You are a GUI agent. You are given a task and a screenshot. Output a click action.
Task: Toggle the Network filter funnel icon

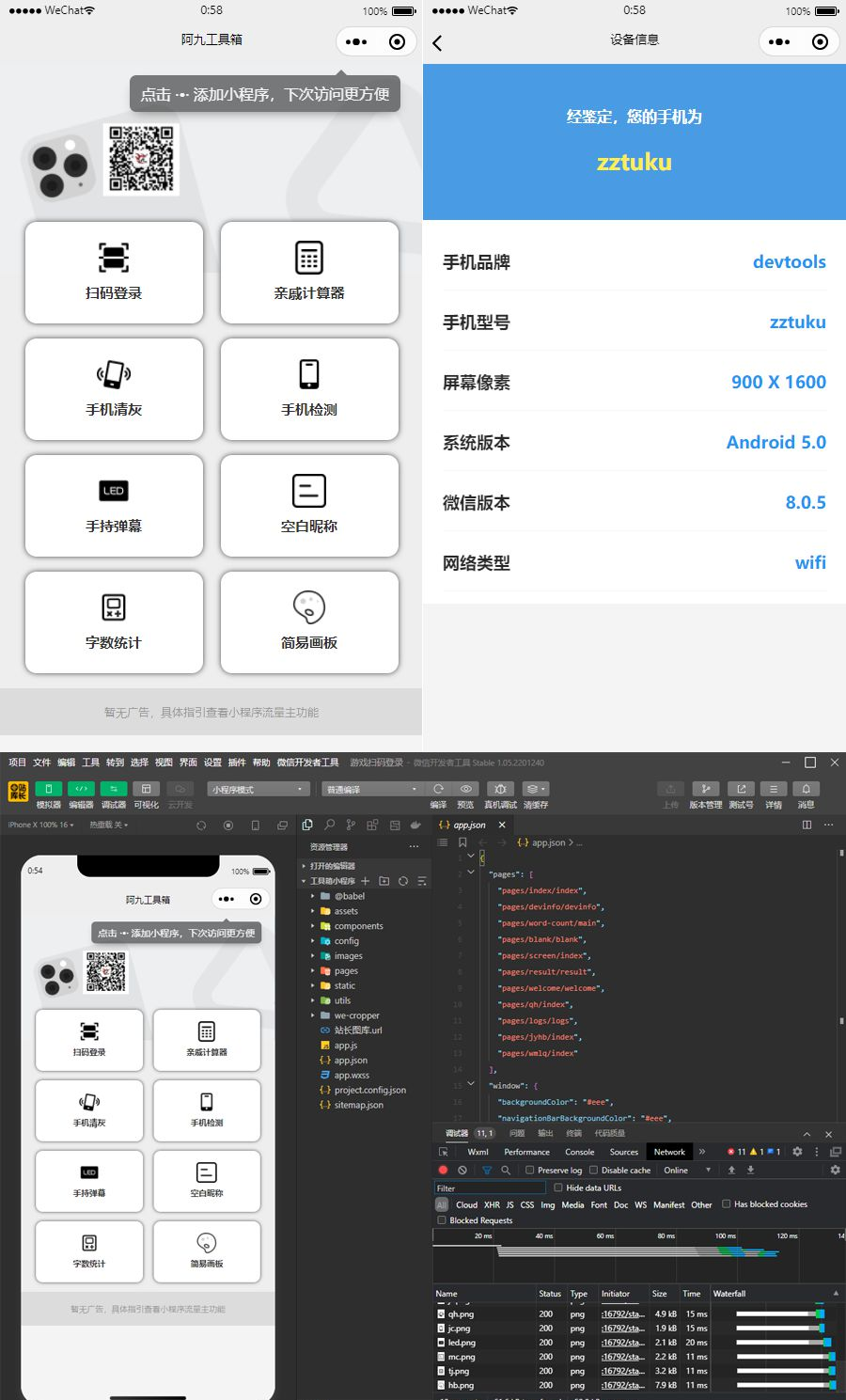pyautogui.click(x=486, y=1170)
